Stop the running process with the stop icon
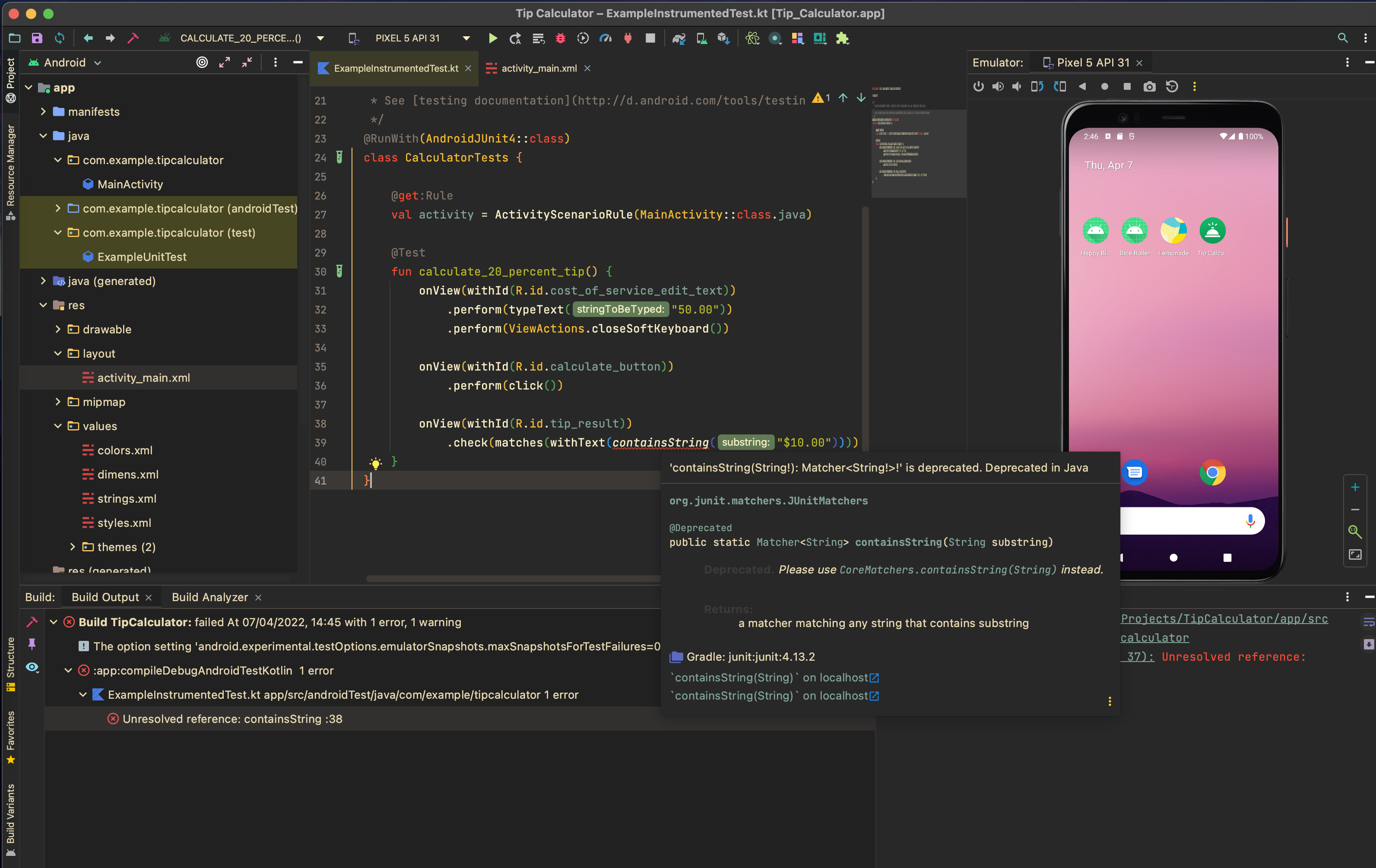1376x868 pixels. point(650,38)
